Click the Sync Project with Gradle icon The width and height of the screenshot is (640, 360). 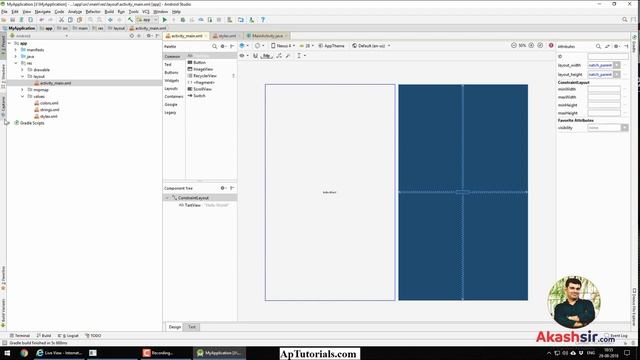pos(230,20)
